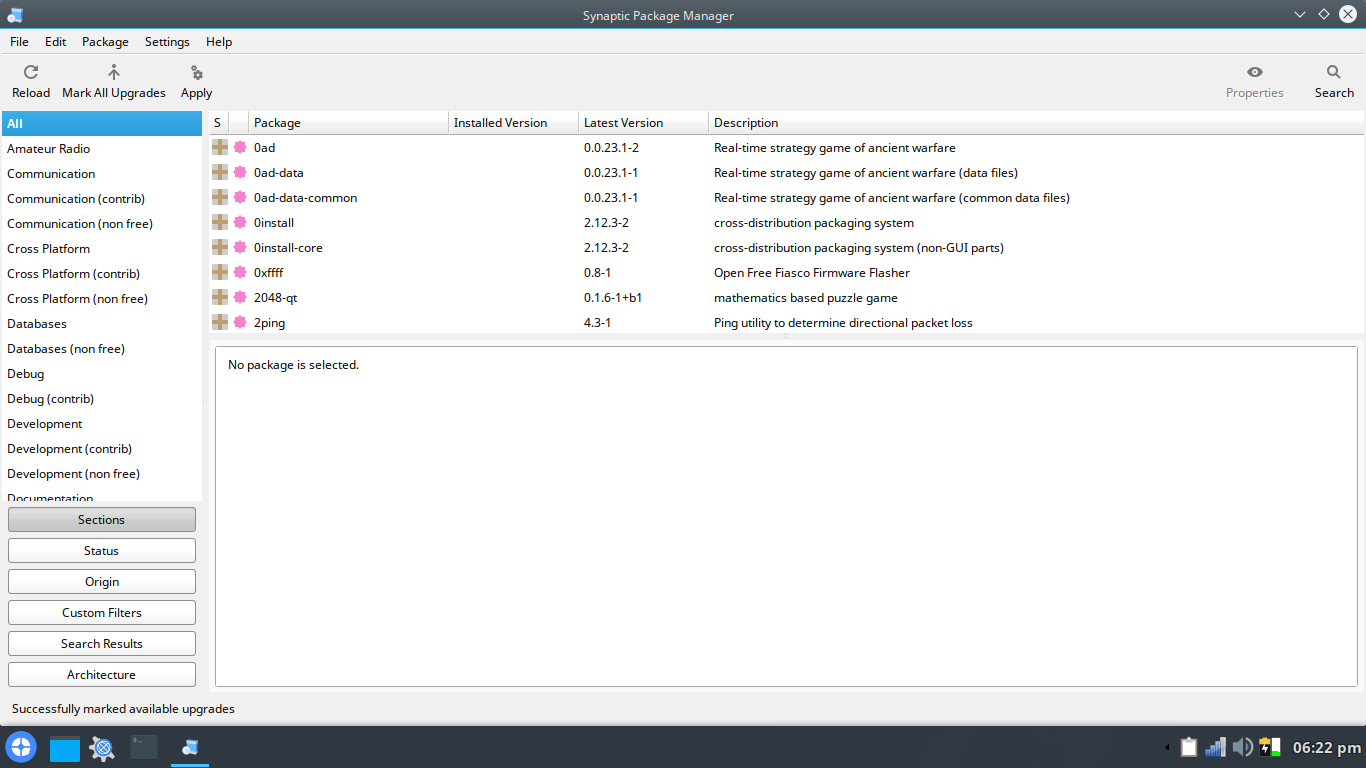
Task: Toggle the status box for 2ping
Action: click(220, 322)
